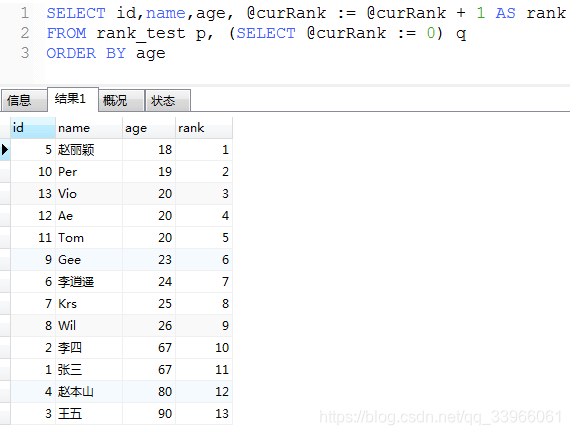Click the rank column header

(204, 128)
